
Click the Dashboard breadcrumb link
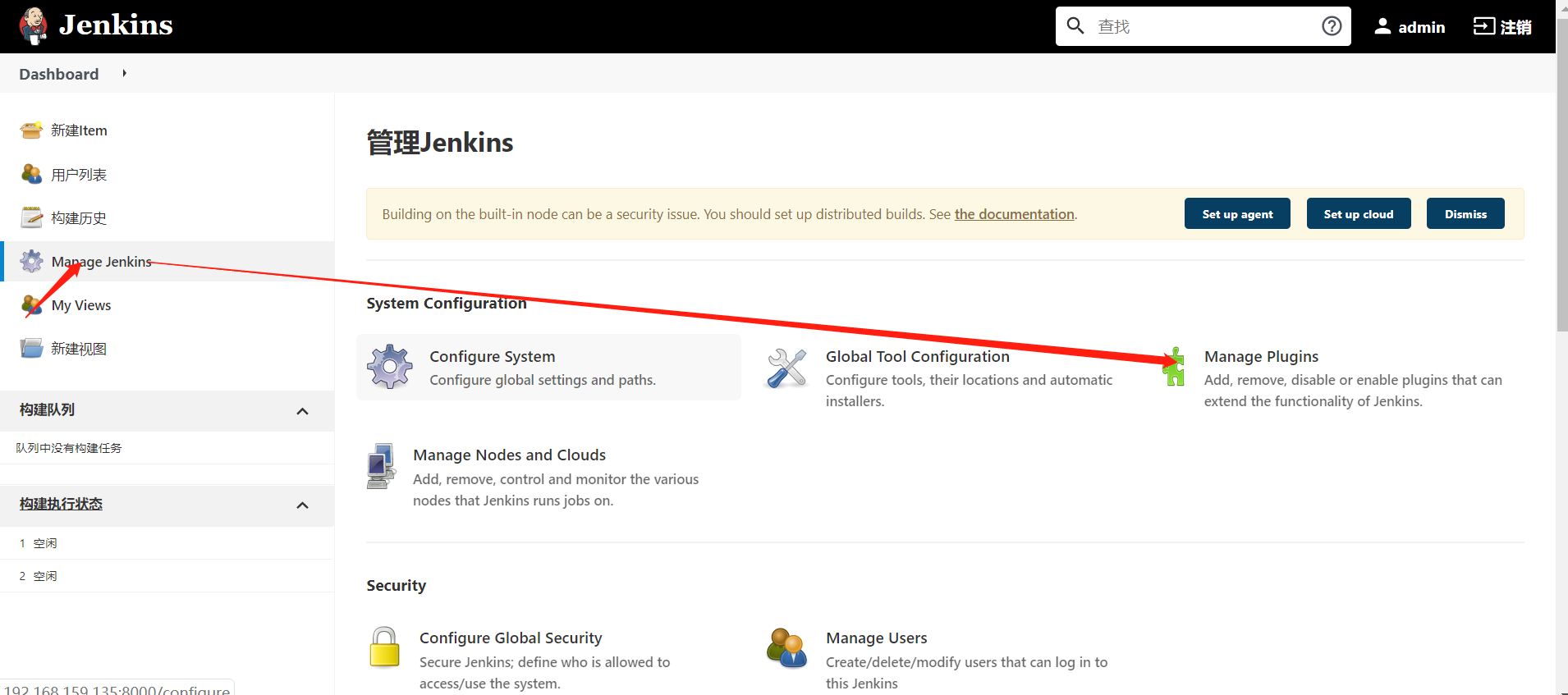coord(59,74)
